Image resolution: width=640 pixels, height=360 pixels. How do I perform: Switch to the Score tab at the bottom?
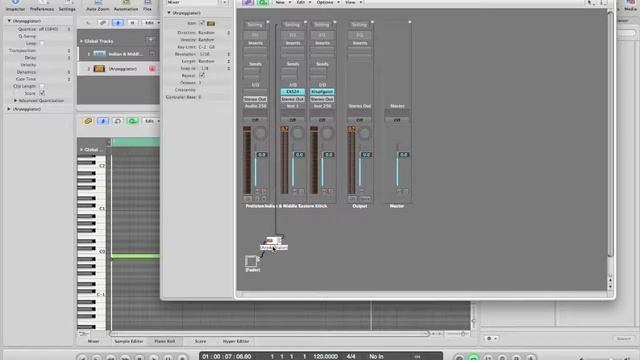pos(200,341)
